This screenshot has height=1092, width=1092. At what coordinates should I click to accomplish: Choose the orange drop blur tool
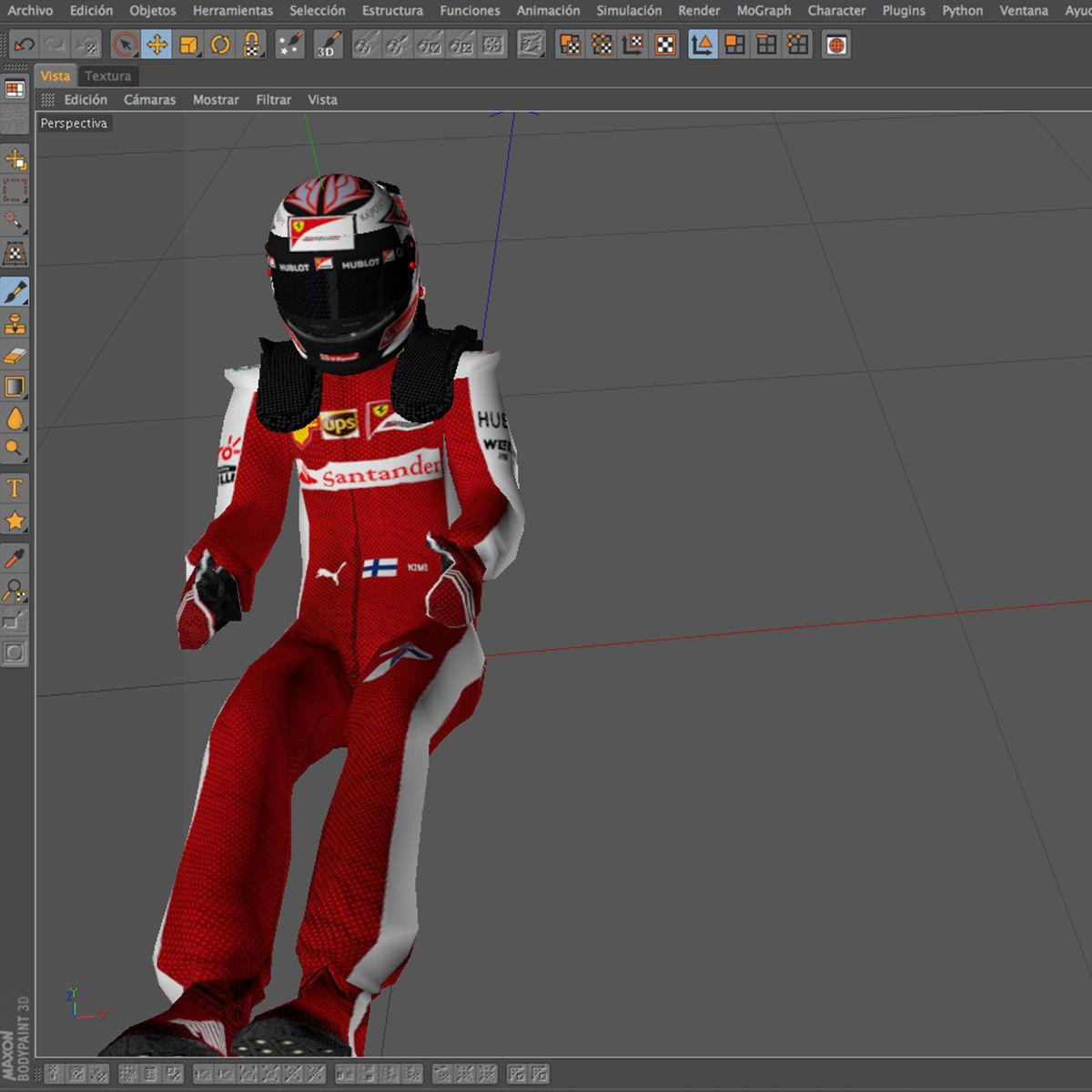[15, 419]
